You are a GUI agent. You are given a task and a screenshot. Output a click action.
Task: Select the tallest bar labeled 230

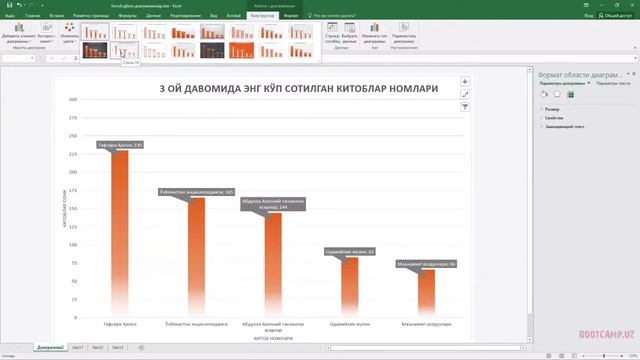(120, 233)
